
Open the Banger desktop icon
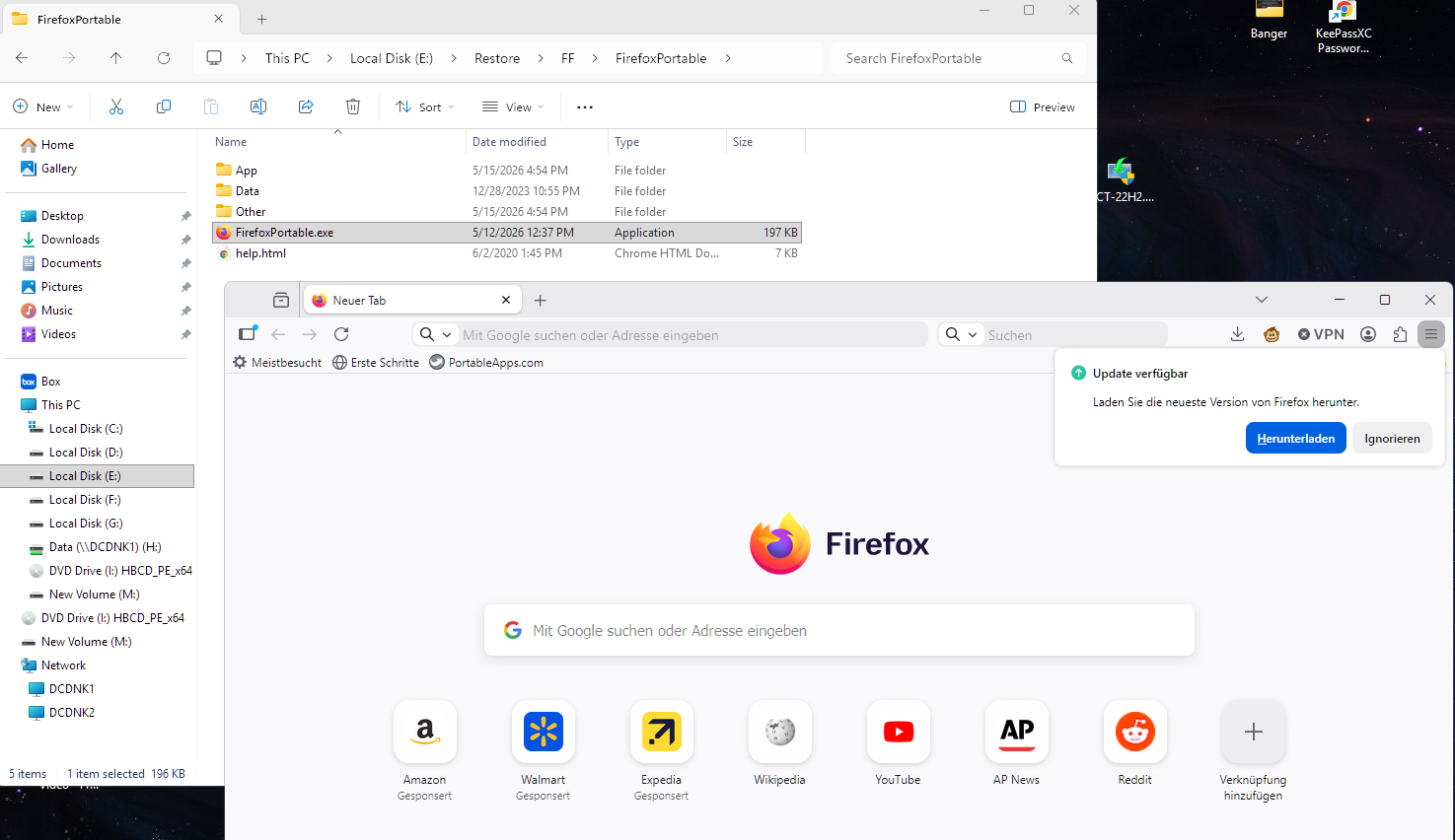click(x=1269, y=22)
